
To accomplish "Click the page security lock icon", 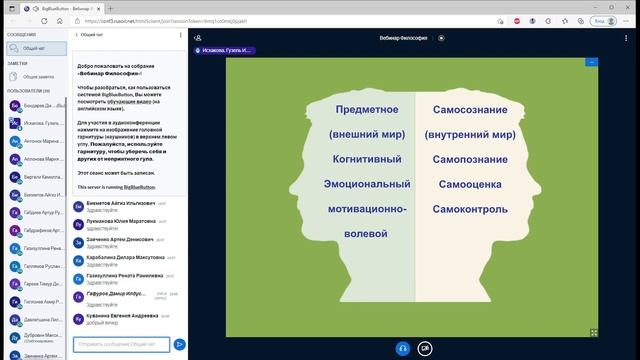I will click(x=77, y=21).
